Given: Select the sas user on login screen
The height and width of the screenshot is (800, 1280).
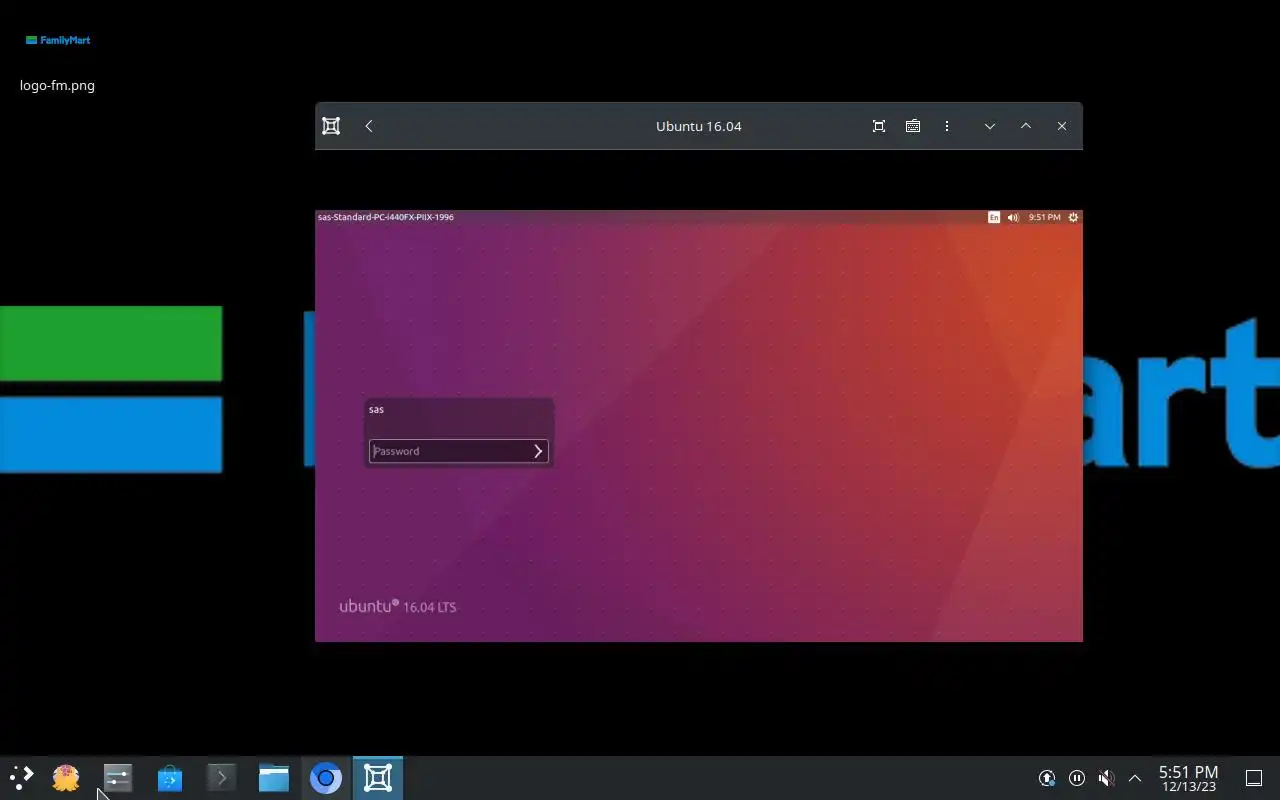Looking at the screenshot, I should click(376, 409).
